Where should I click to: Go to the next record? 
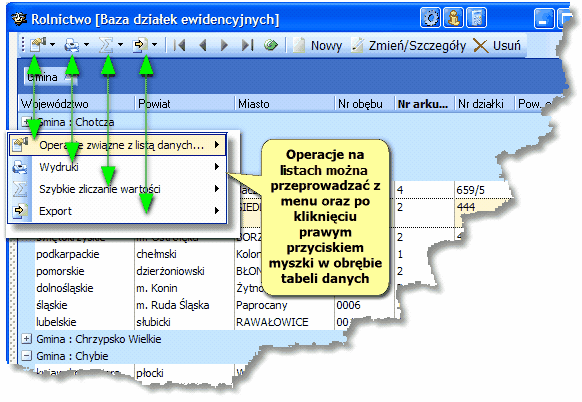[x=224, y=45]
